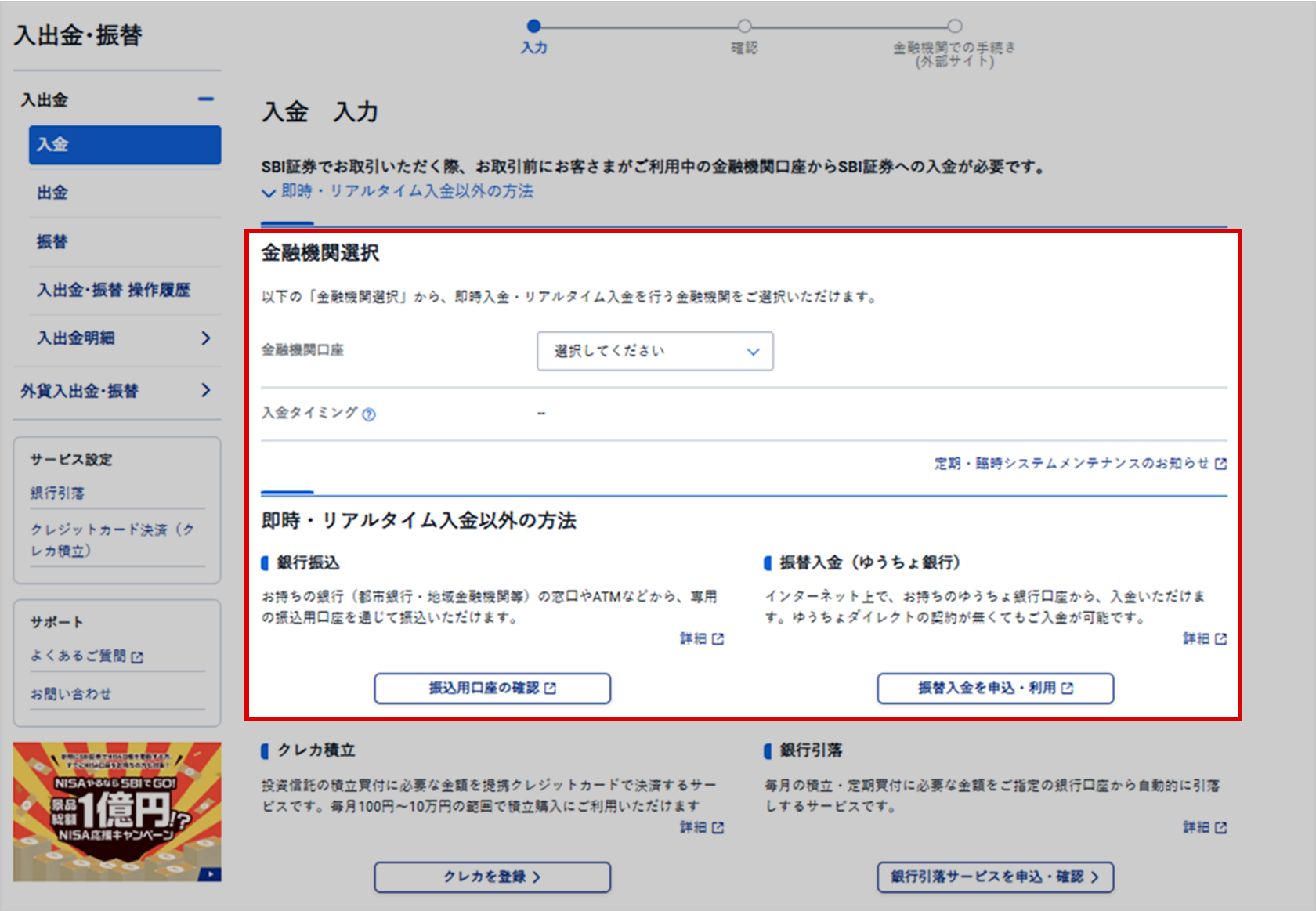
Task: Click external icon of 振替入金 詳細
Action: coord(1220,639)
